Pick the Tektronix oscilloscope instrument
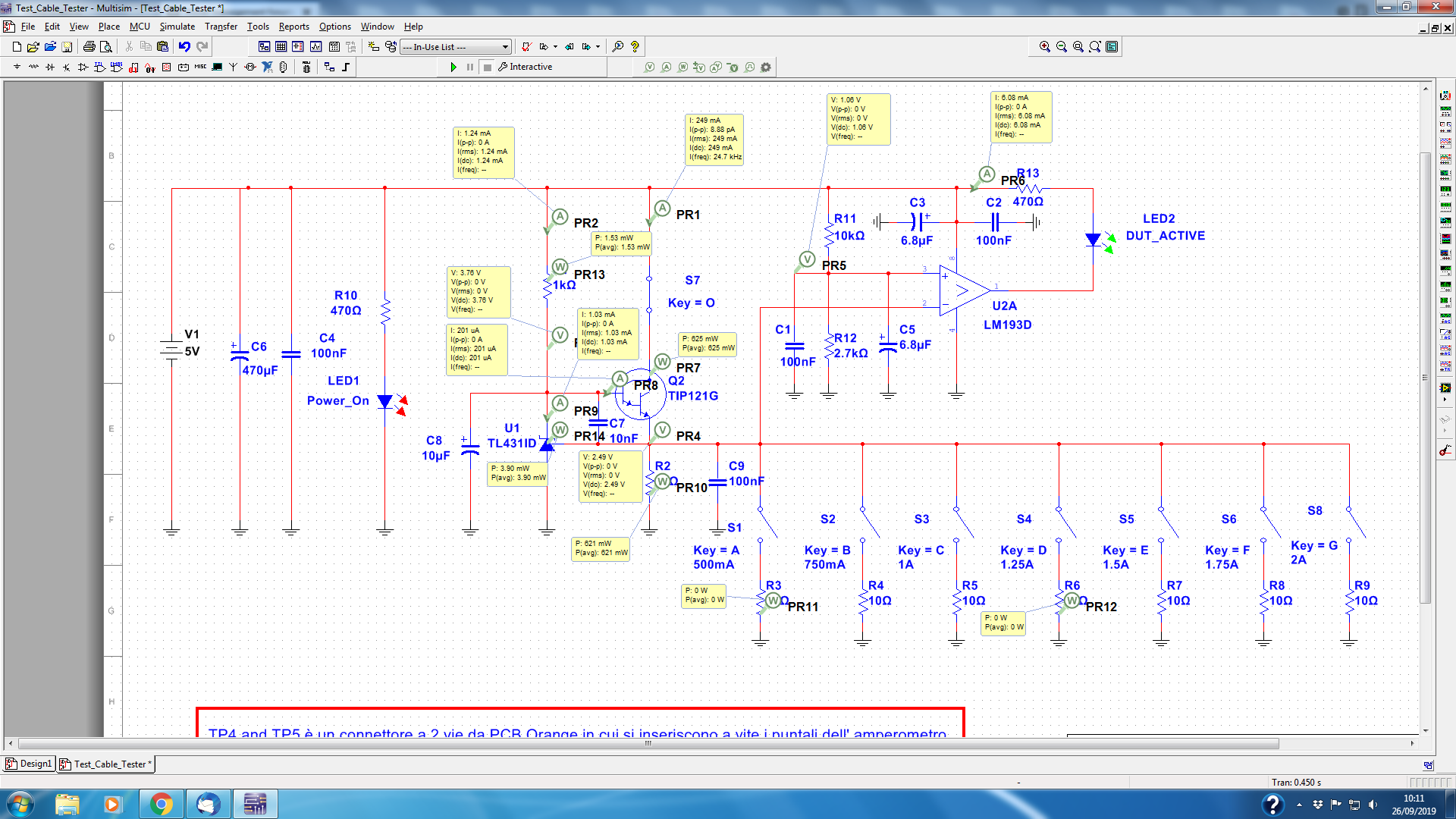1456x819 pixels. pyautogui.click(x=1445, y=366)
